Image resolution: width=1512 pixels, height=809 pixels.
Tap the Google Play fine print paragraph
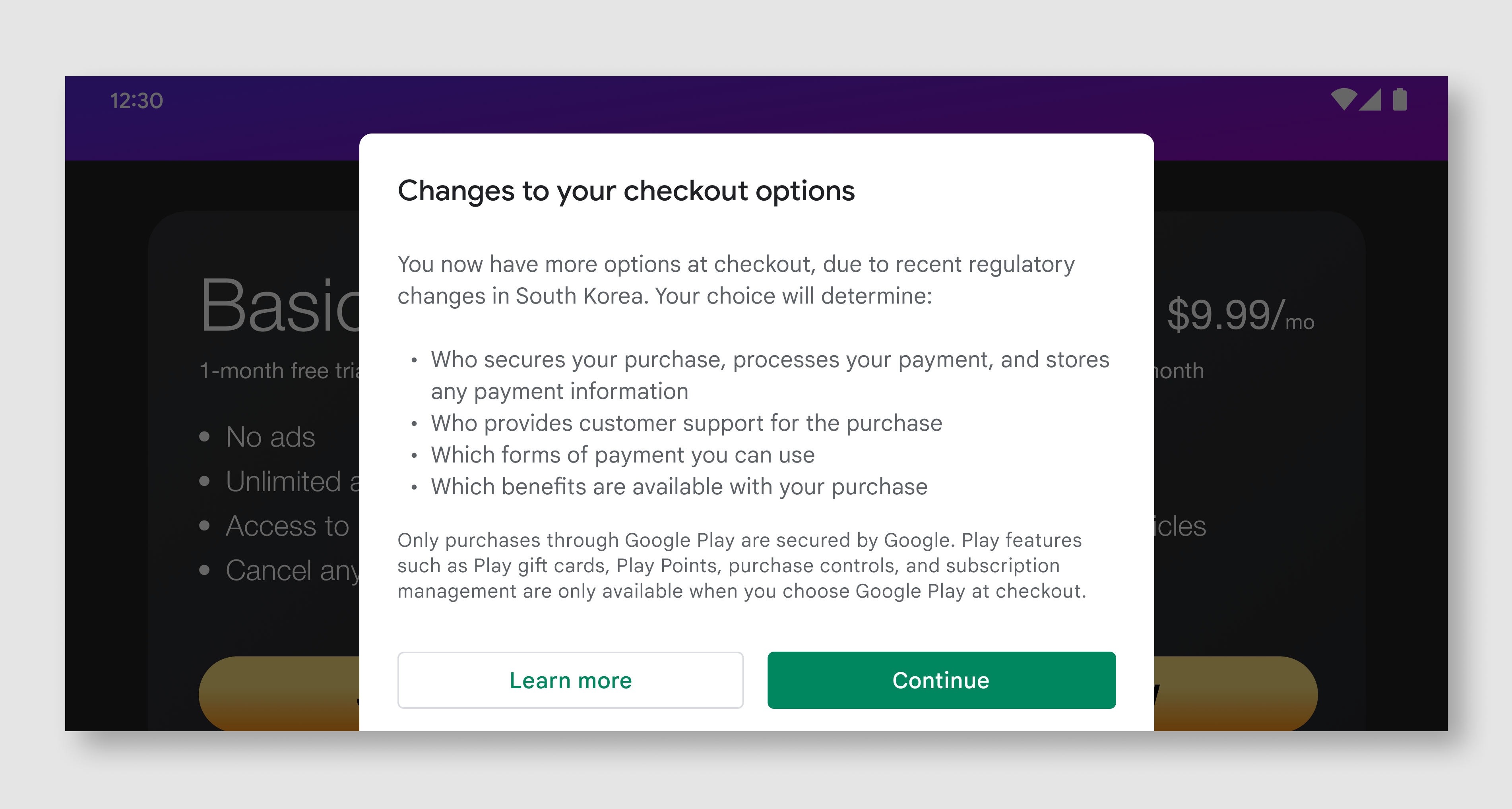[x=745, y=565]
